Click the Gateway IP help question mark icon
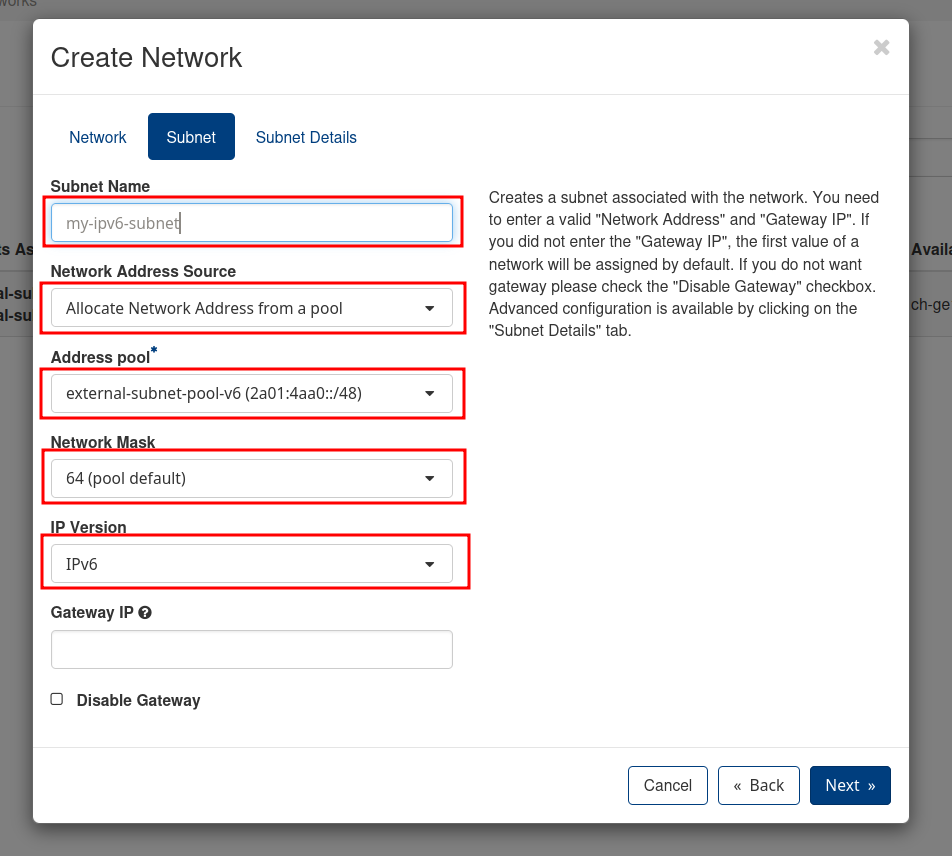The height and width of the screenshot is (856, 952). point(145,613)
